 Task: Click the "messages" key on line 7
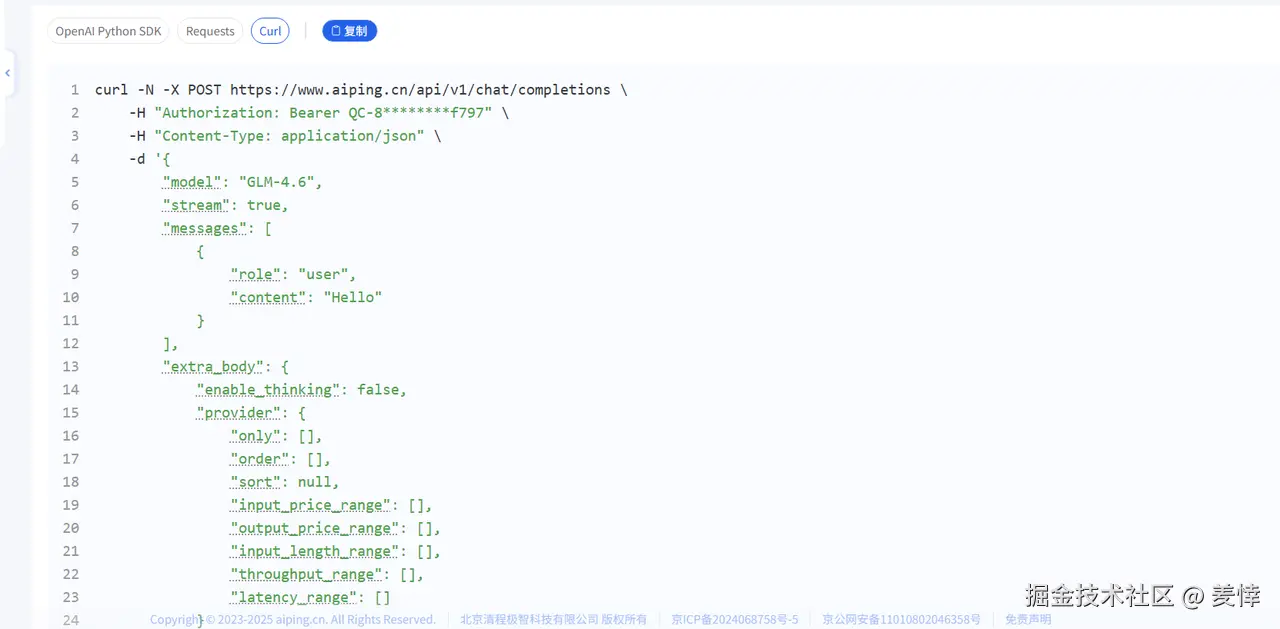click(205, 228)
